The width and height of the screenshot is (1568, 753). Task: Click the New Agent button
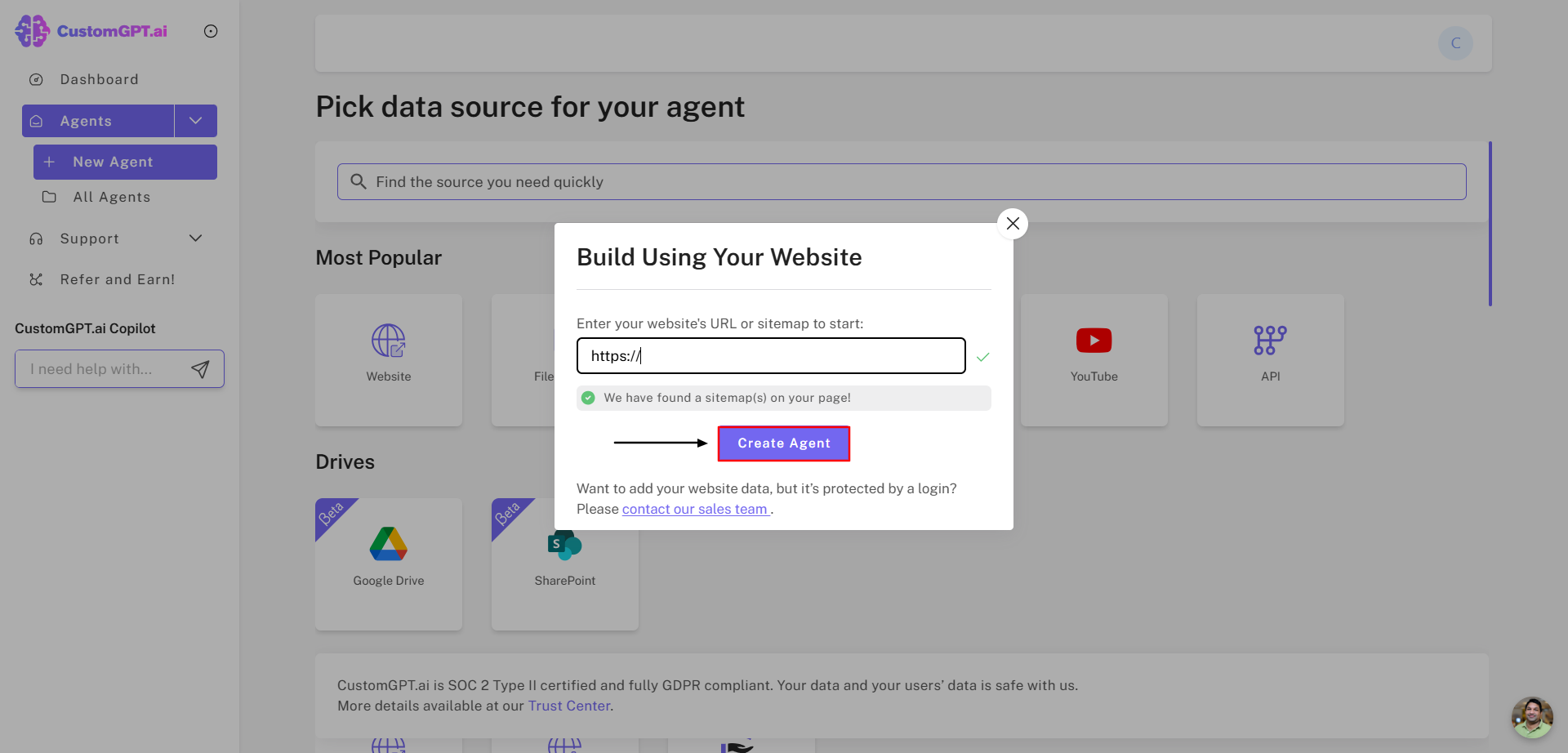[125, 162]
